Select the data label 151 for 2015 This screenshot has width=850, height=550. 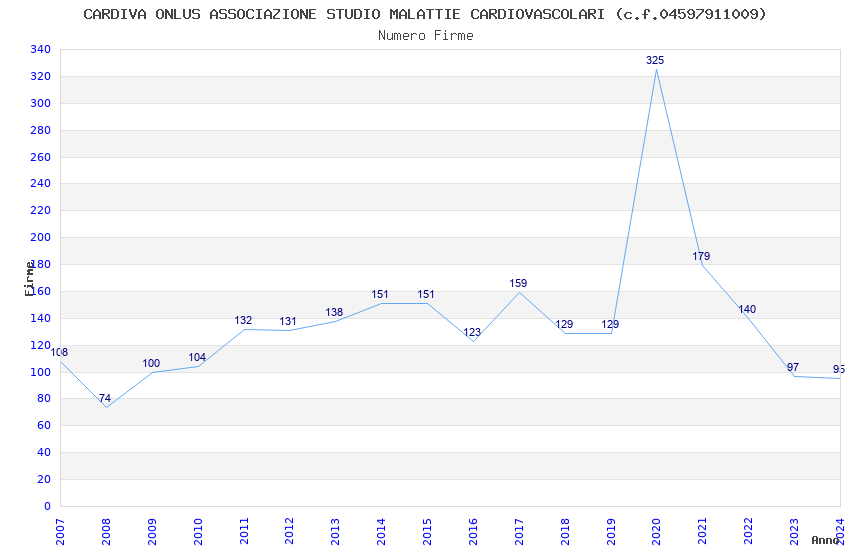(x=426, y=294)
